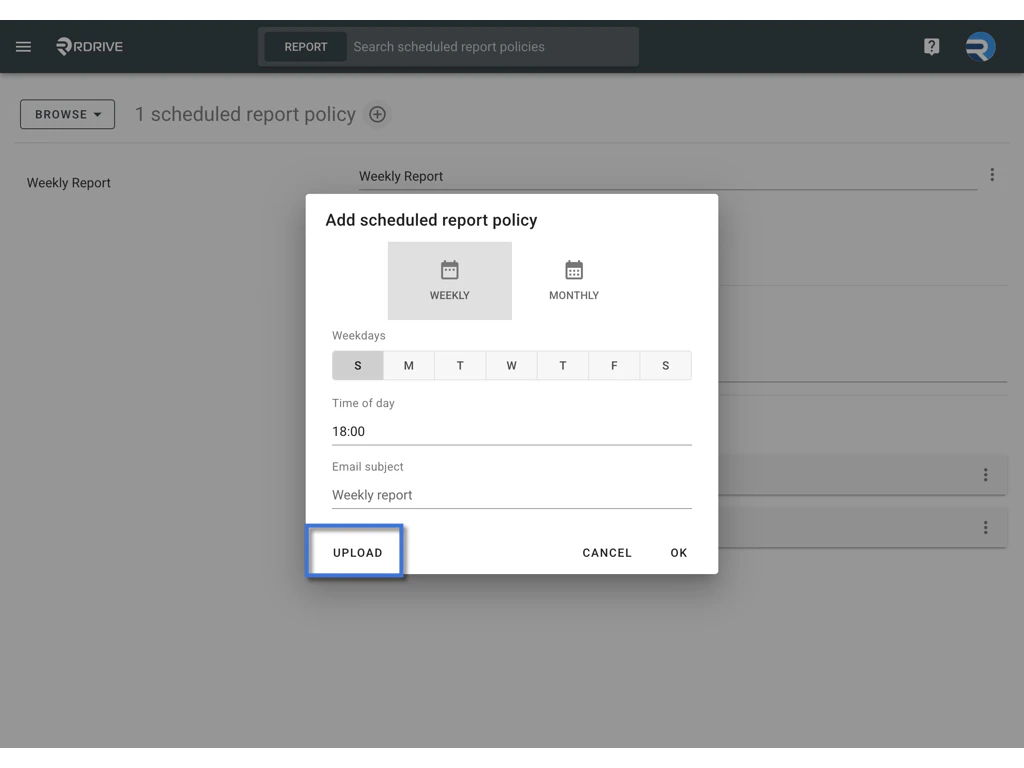This screenshot has width=1024, height=768.
Task: Toggle Monday in the Weekdays selector
Action: click(408, 365)
